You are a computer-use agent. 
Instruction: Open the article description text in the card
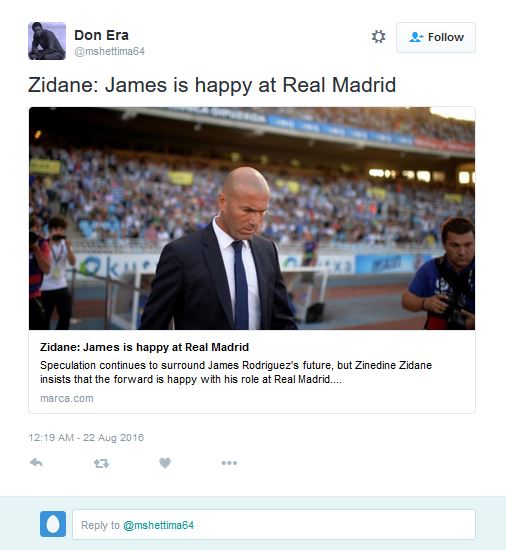(x=236, y=372)
